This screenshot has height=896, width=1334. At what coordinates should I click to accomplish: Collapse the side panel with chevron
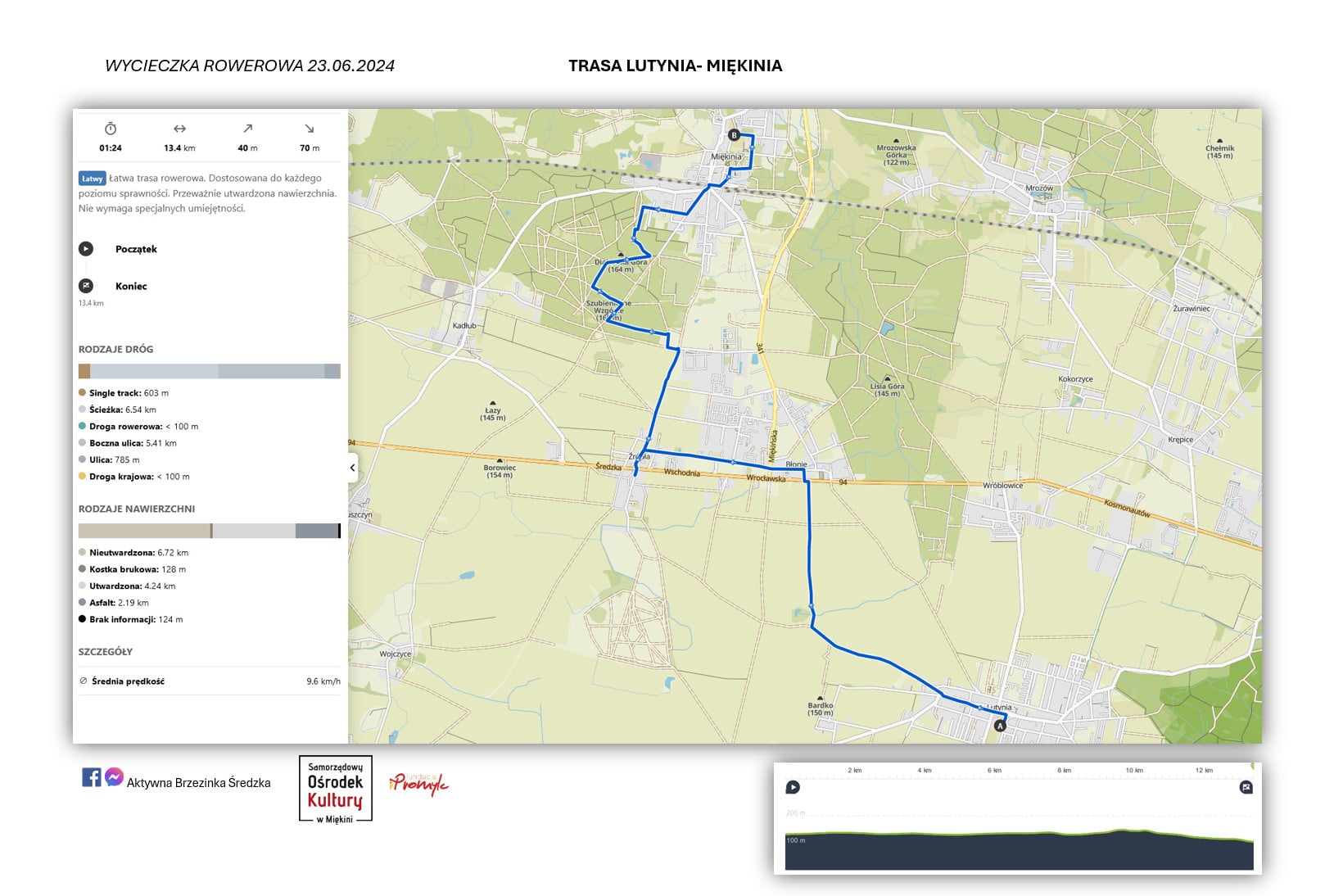[x=353, y=468]
